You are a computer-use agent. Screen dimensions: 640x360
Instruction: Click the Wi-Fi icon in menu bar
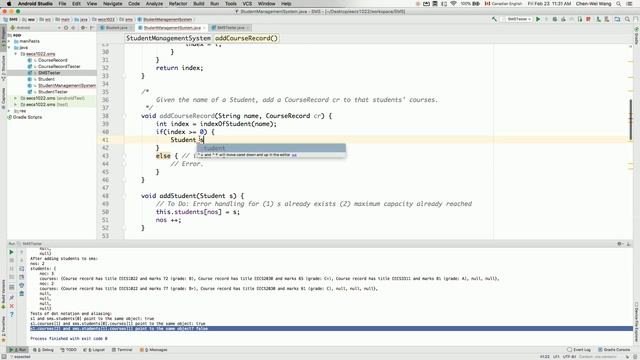pyautogui.click(x=453, y=4)
